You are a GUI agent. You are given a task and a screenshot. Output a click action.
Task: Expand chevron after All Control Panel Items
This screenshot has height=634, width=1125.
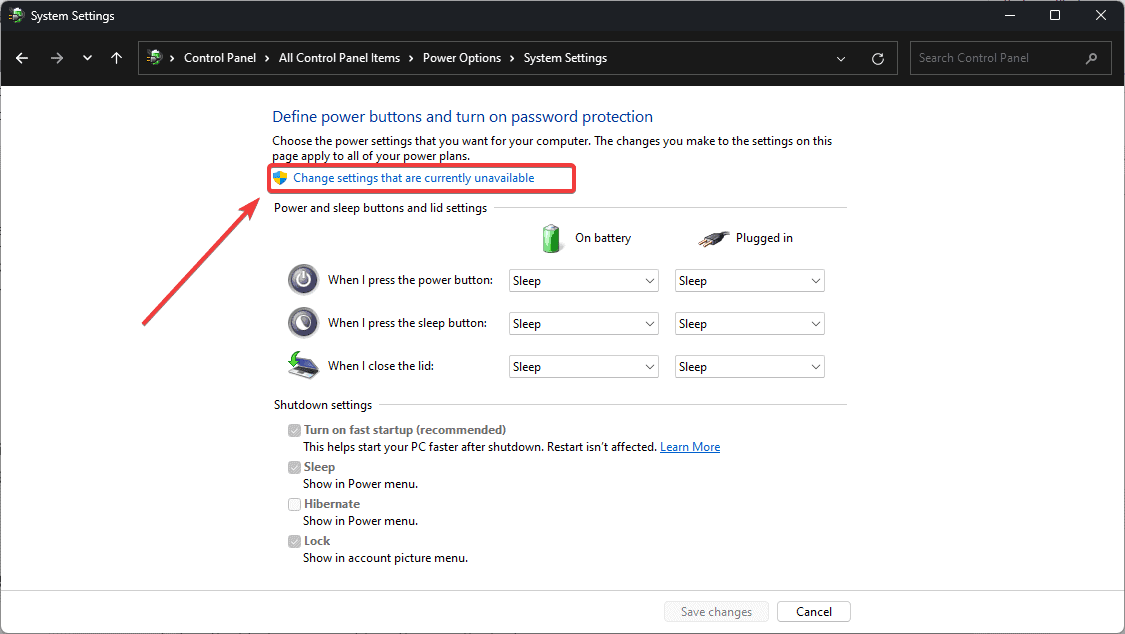[411, 58]
